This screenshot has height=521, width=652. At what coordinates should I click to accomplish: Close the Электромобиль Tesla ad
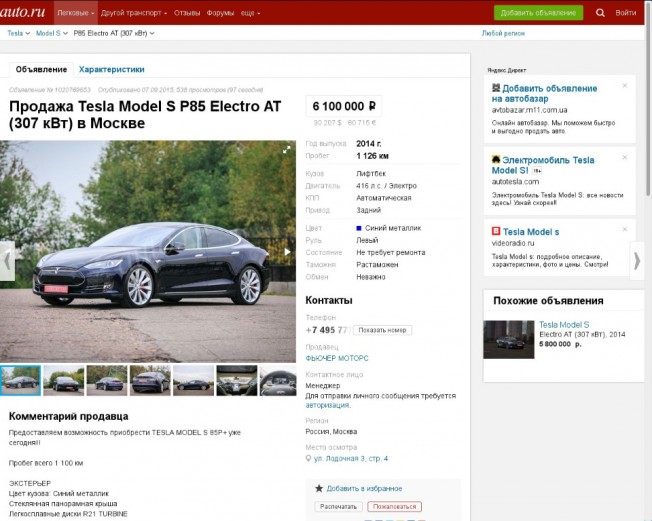click(x=624, y=157)
